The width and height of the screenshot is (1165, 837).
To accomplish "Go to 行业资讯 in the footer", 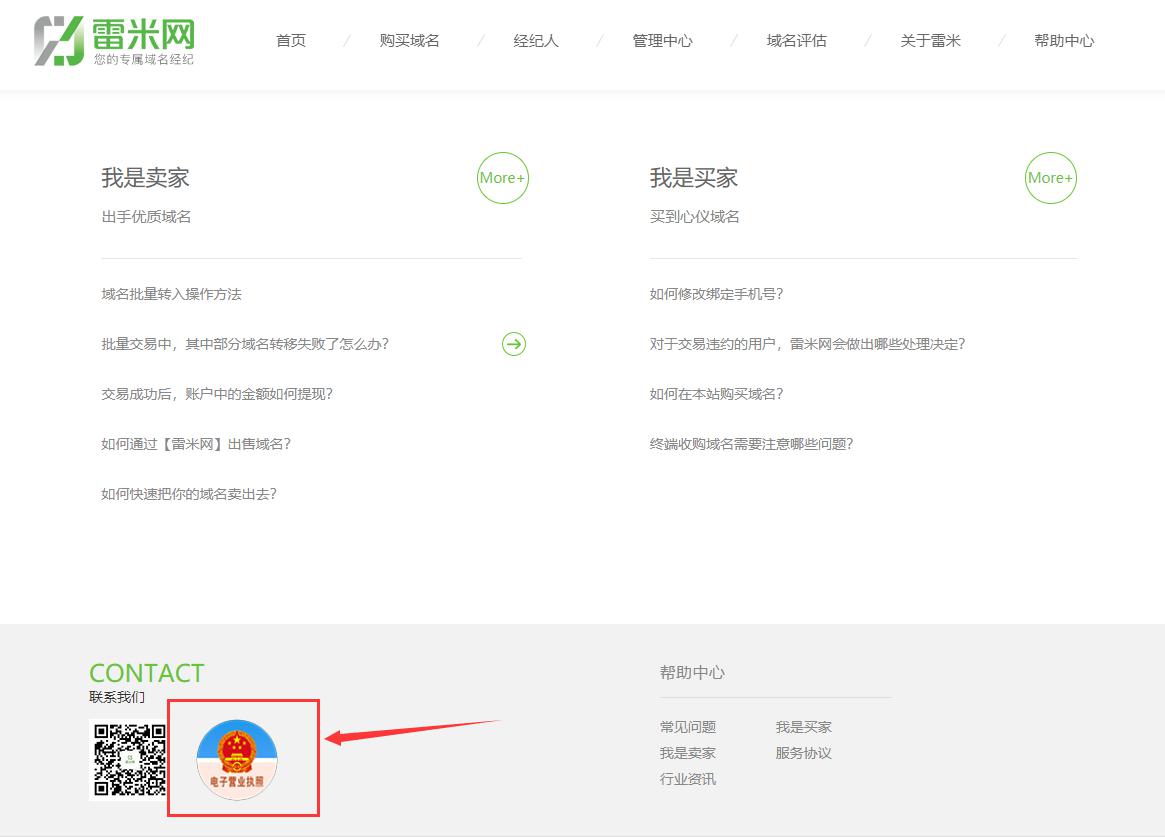I will tap(688, 779).
